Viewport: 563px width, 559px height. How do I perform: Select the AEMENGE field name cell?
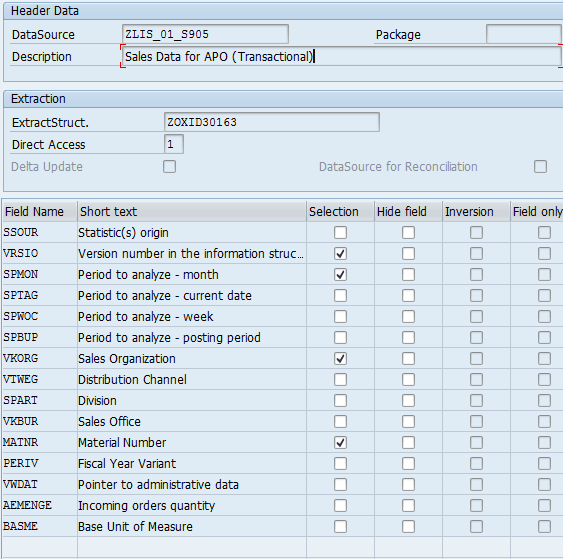39,506
